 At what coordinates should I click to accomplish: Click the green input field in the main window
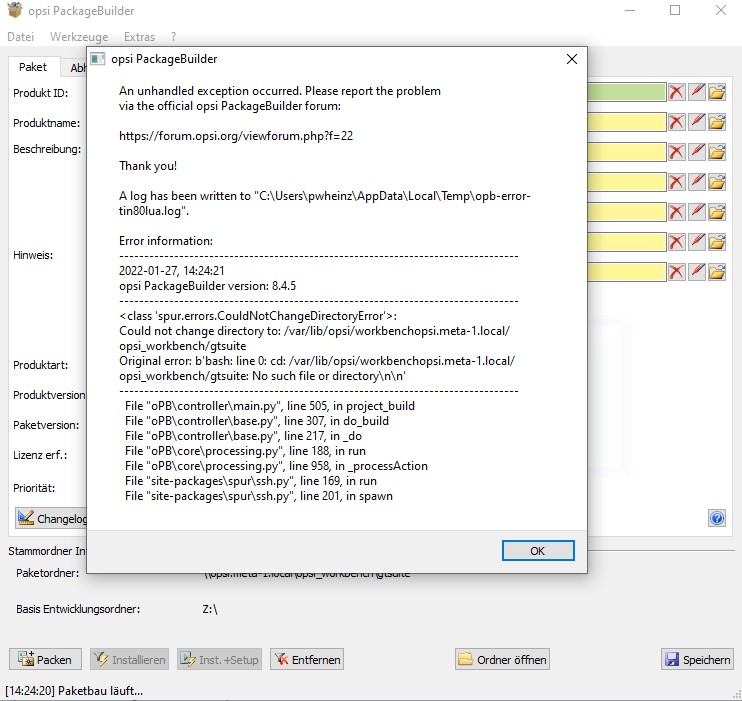(627, 92)
